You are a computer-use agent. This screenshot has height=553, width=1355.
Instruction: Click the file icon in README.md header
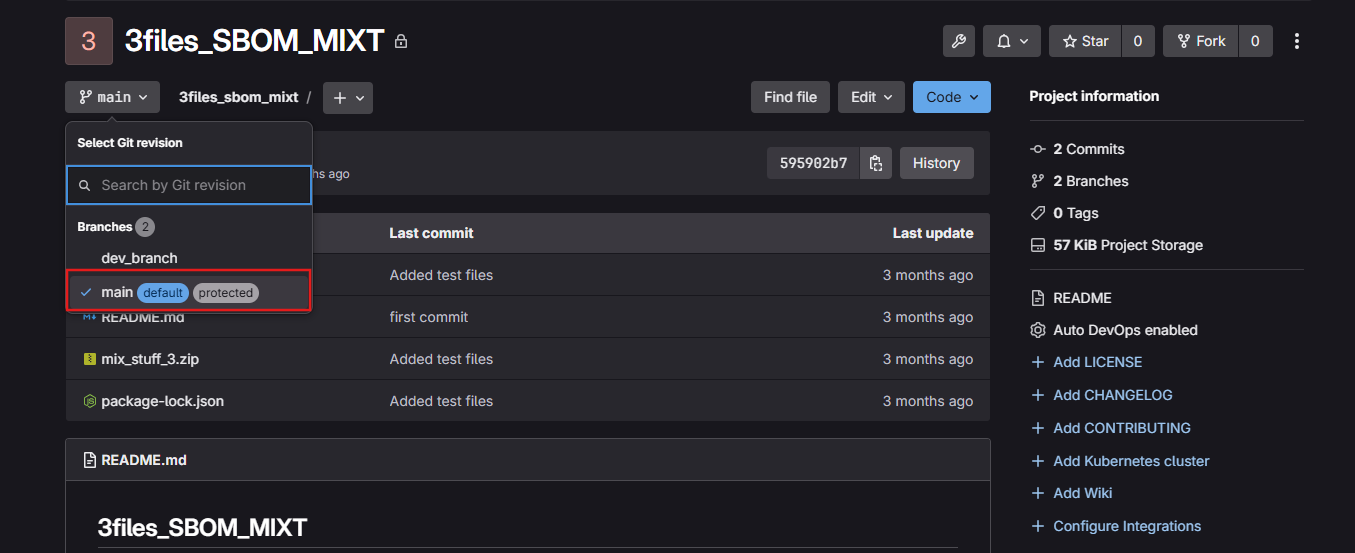pyautogui.click(x=89, y=460)
